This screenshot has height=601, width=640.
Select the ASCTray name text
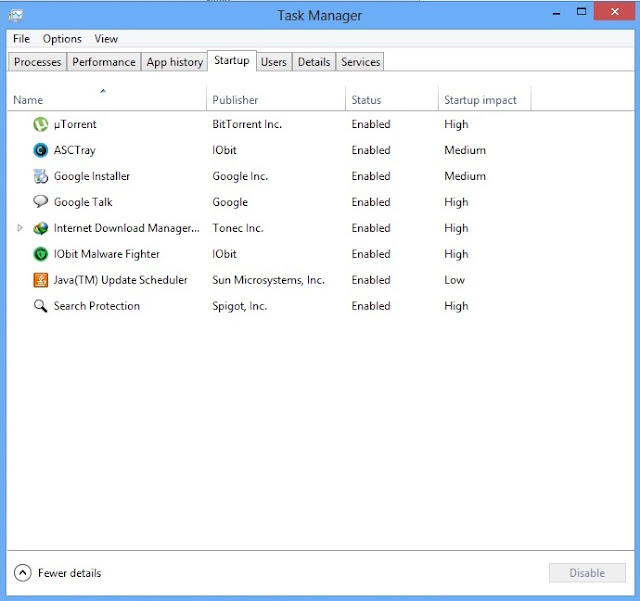(75, 150)
